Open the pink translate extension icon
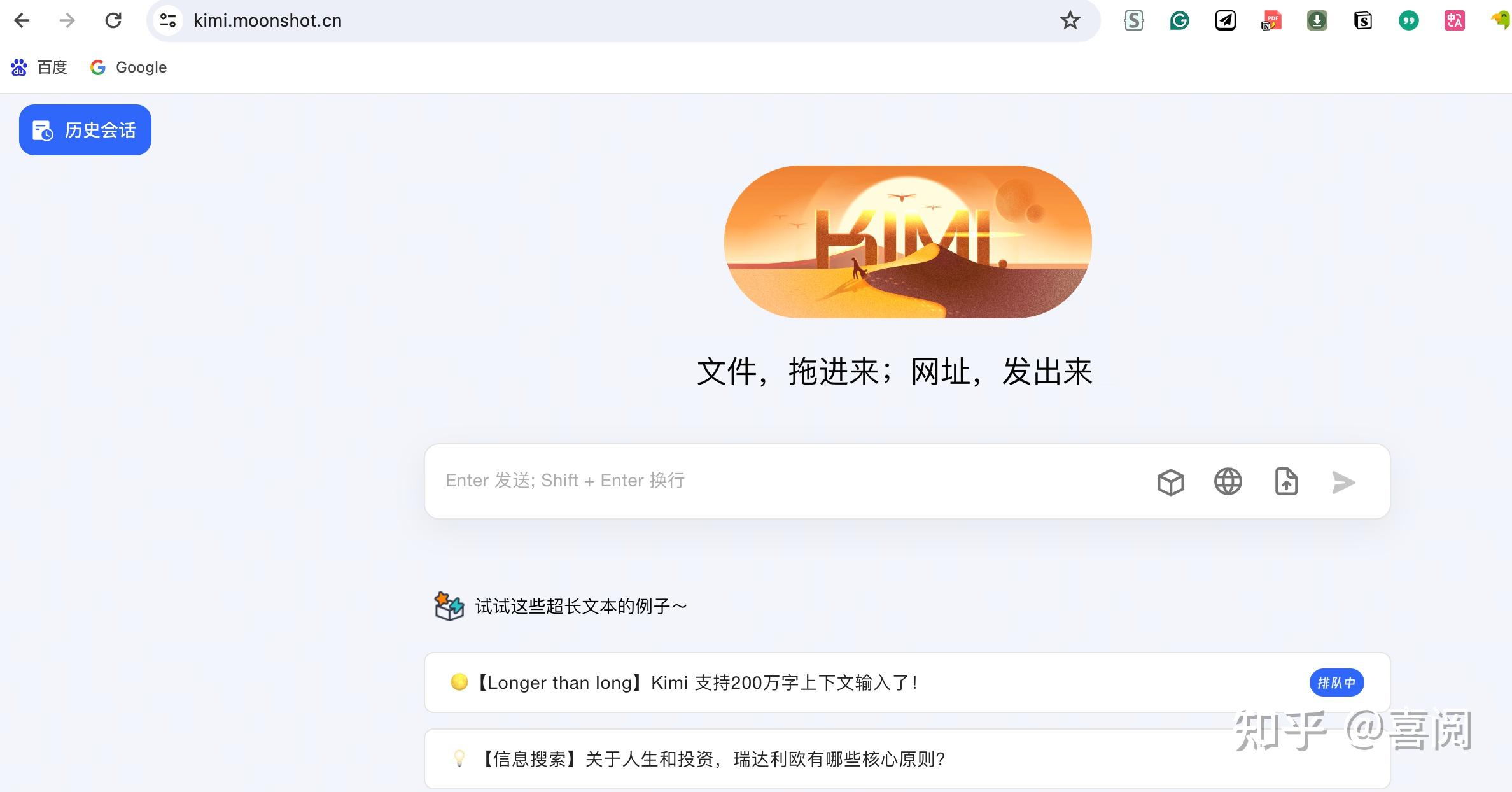This screenshot has width=1512, height=792. 1455,21
